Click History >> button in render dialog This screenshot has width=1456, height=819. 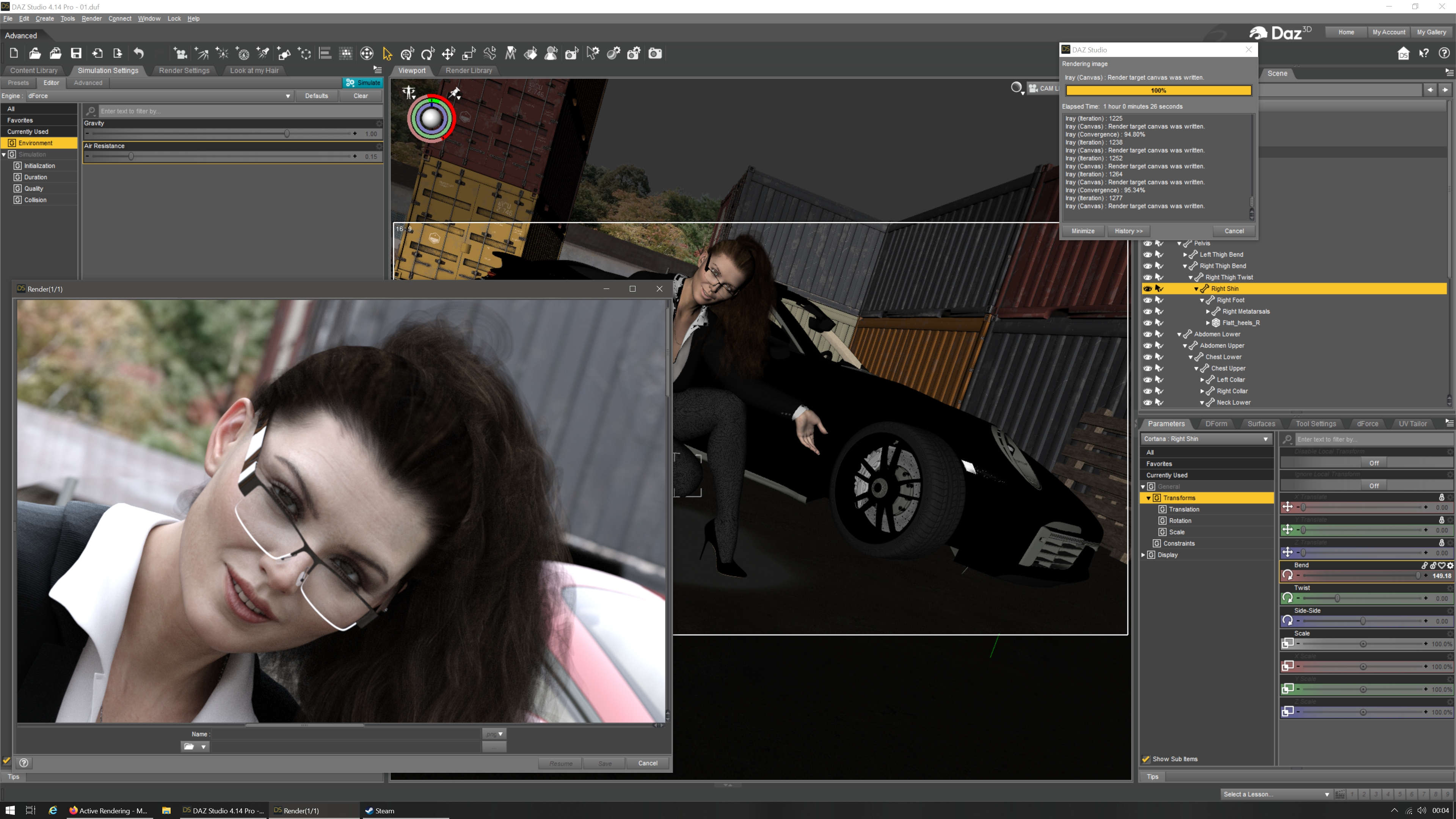click(x=1129, y=231)
